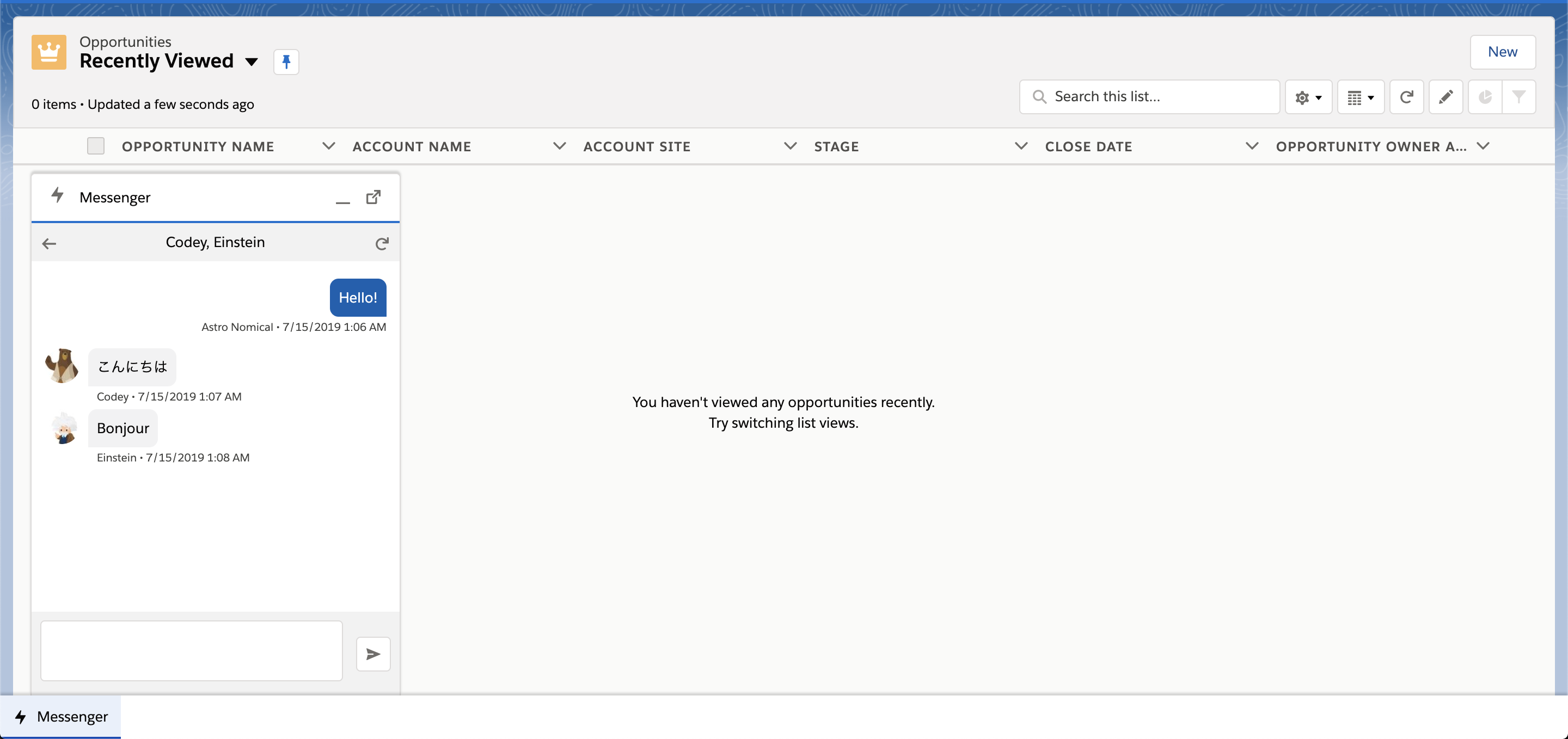Sort by the Close Date column header
This screenshot has height=739, width=1568.
[1088, 146]
